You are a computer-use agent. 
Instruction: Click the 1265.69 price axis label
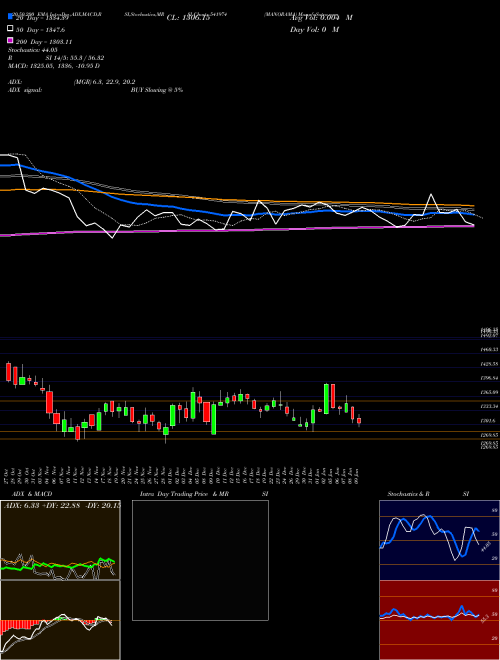[489, 392]
